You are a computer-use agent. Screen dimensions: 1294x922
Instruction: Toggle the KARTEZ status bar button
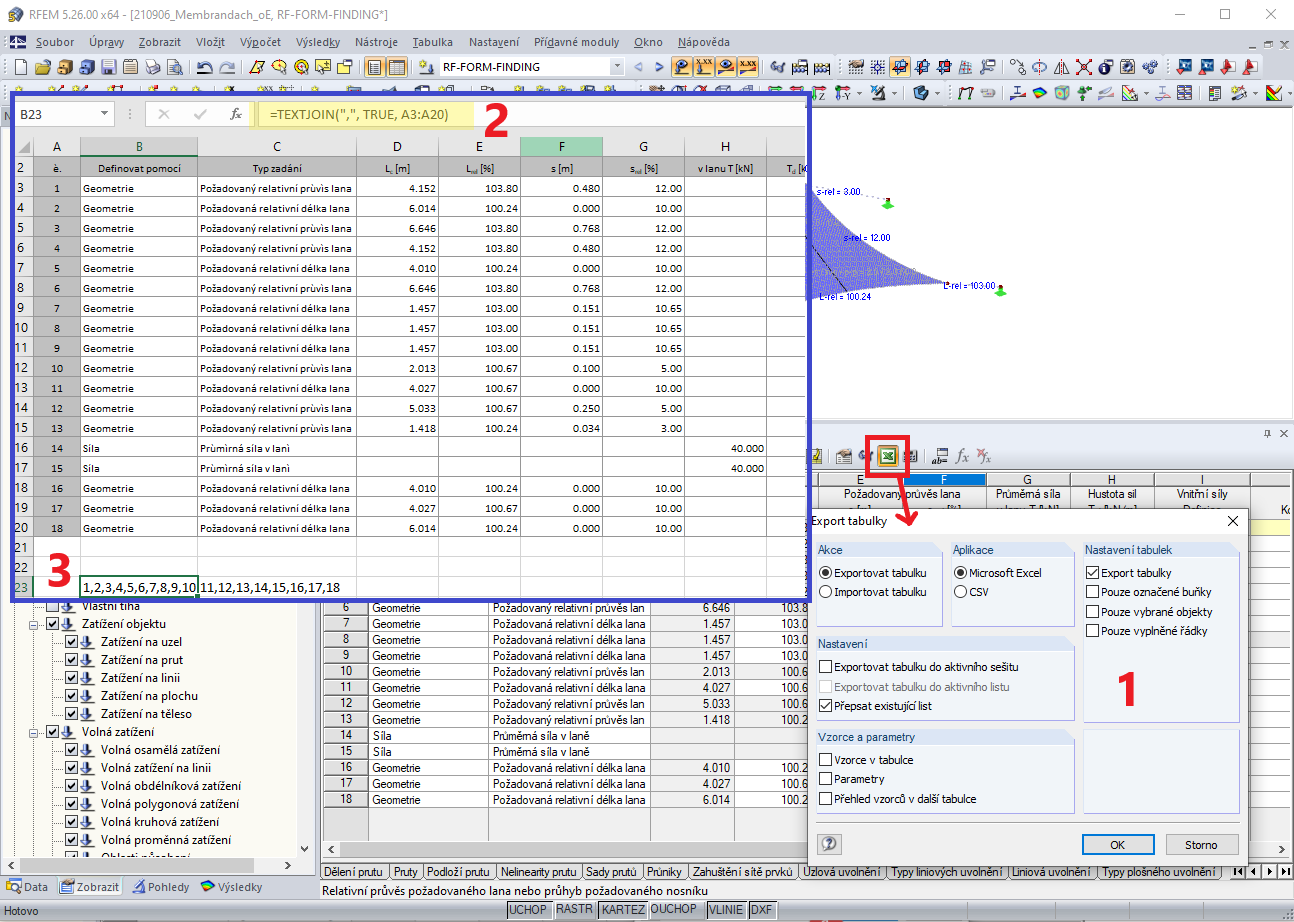621,910
